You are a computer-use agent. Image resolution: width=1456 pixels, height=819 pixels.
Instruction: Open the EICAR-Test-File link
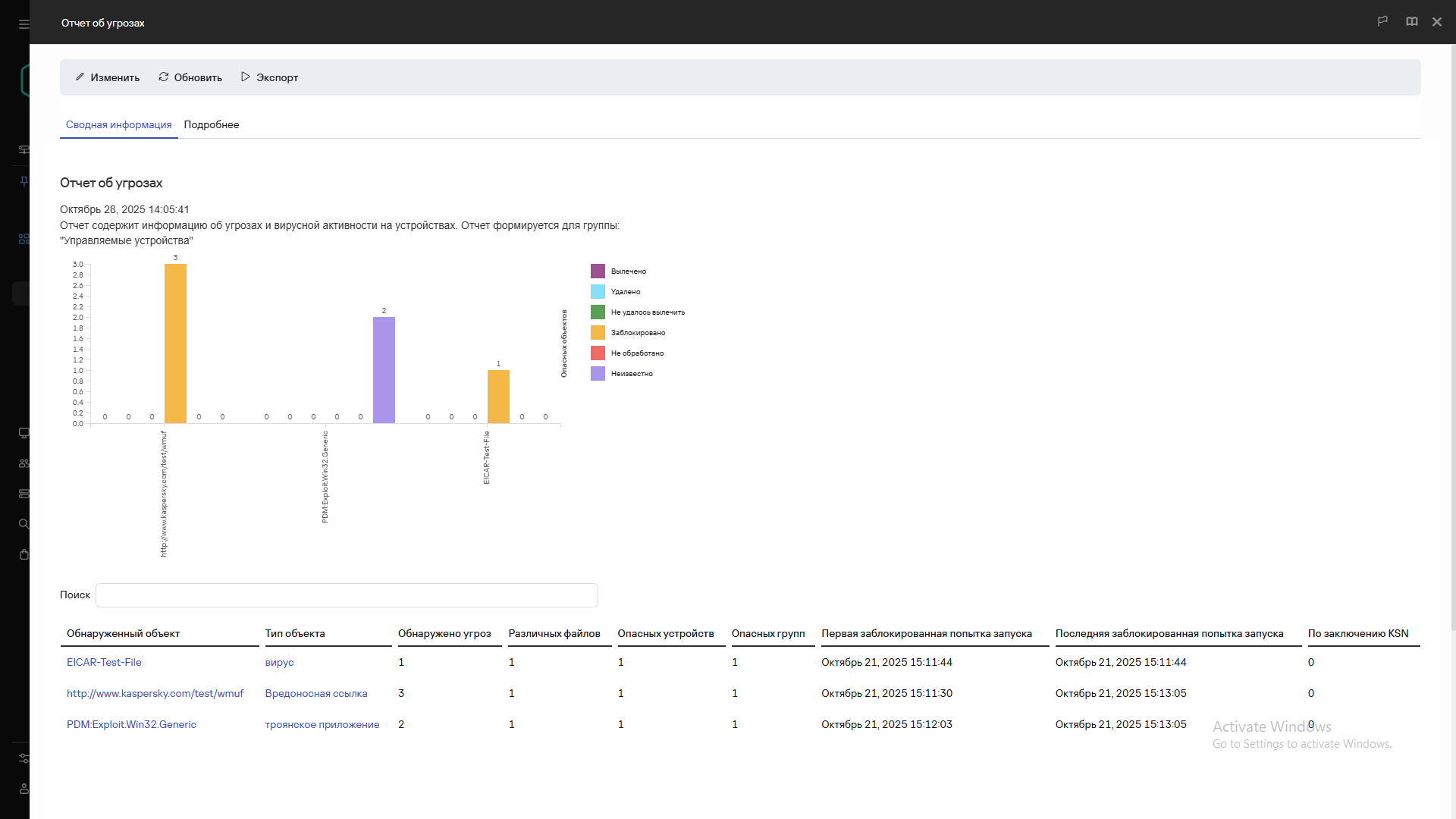(104, 662)
